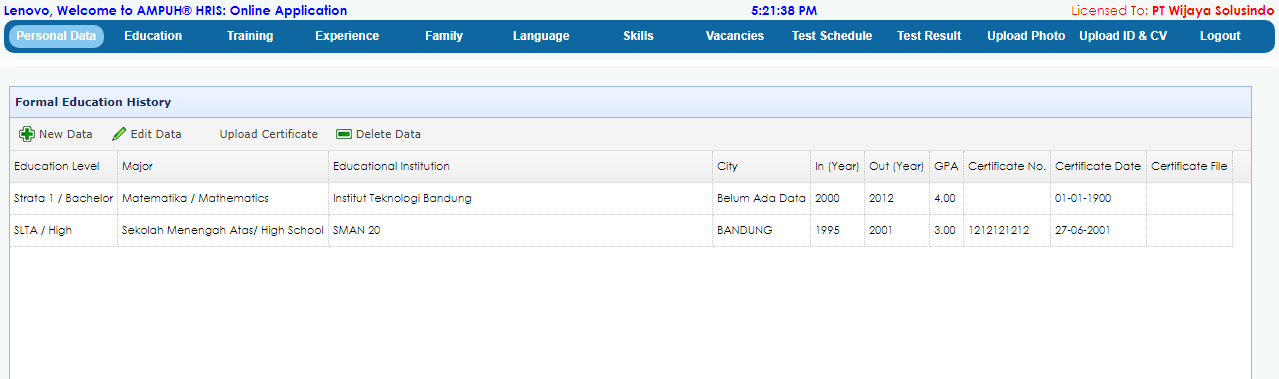This screenshot has width=1279, height=379.
Task: Switch to the Education tab
Action: click(153, 36)
